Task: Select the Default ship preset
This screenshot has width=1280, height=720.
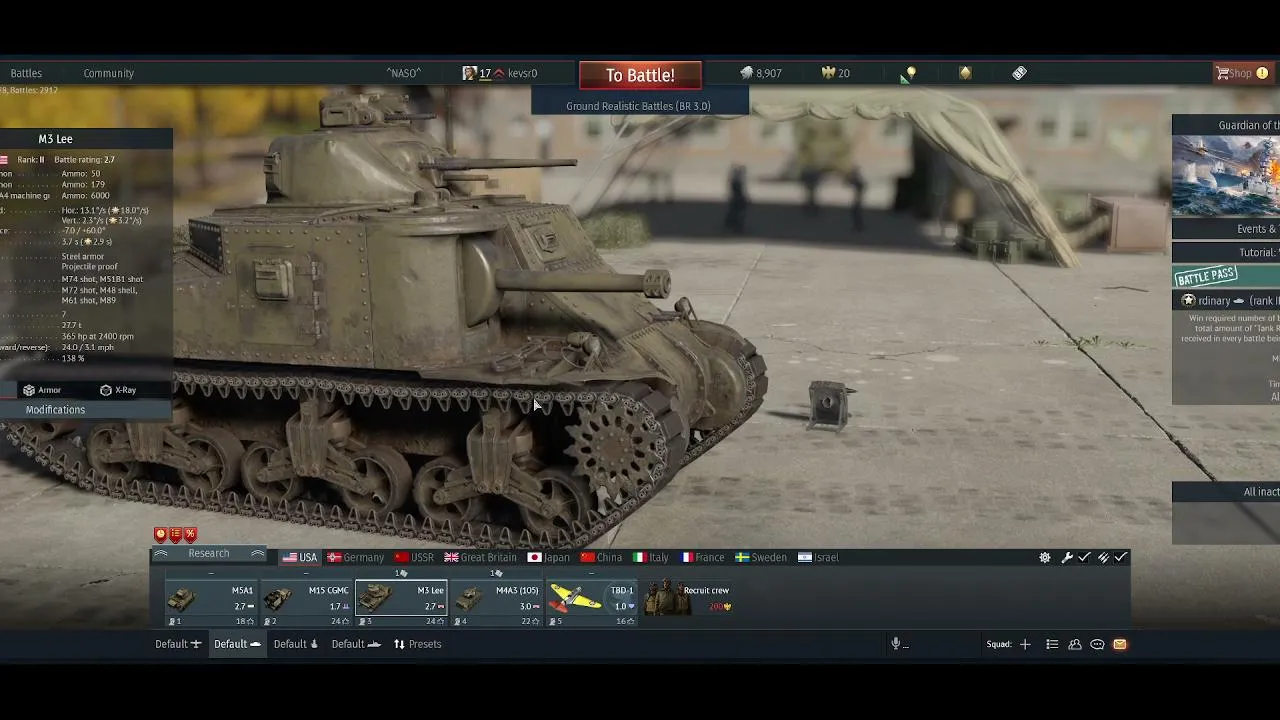Action: (357, 644)
